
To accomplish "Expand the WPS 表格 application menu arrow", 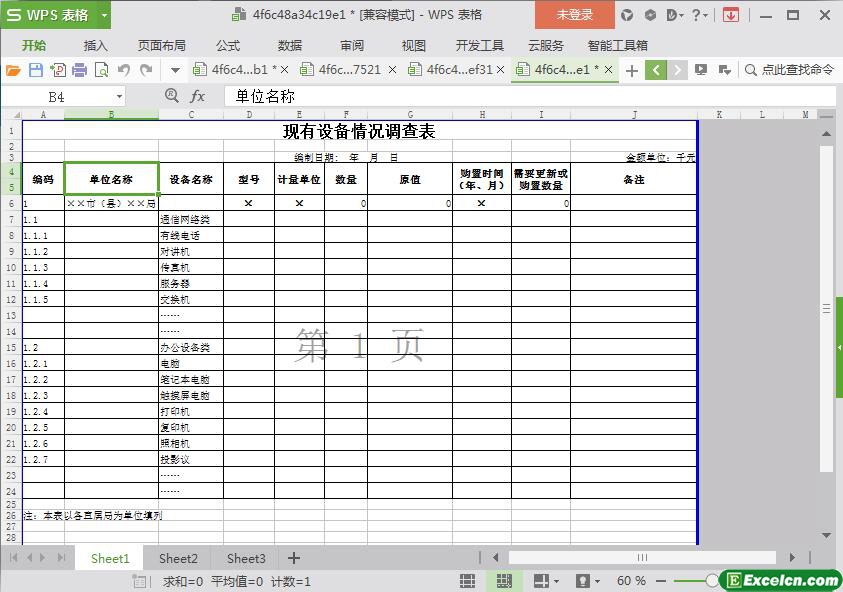I will coord(104,15).
